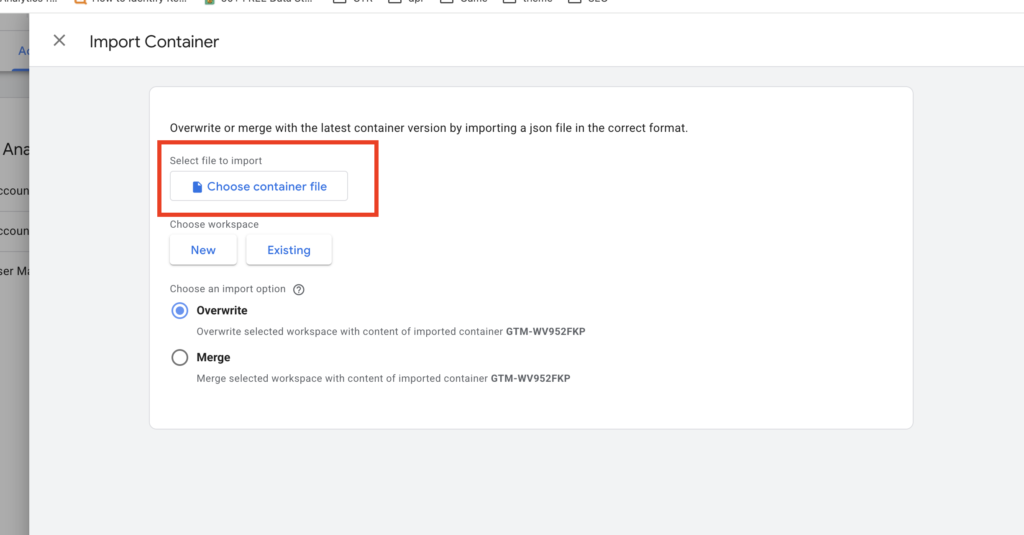Image resolution: width=1024 pixels, height=535 pixels.
Task: Choose the New workspace button
Action: click(x=203, y=250)
